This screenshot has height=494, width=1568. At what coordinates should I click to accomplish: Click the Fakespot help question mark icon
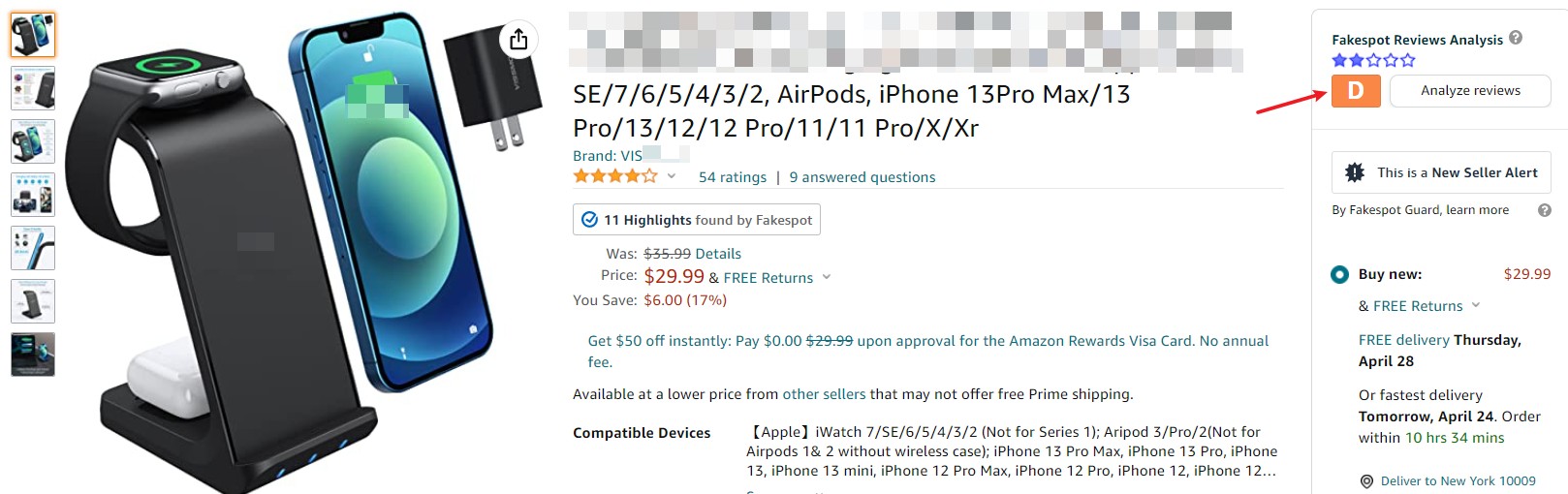[1516, 38]
